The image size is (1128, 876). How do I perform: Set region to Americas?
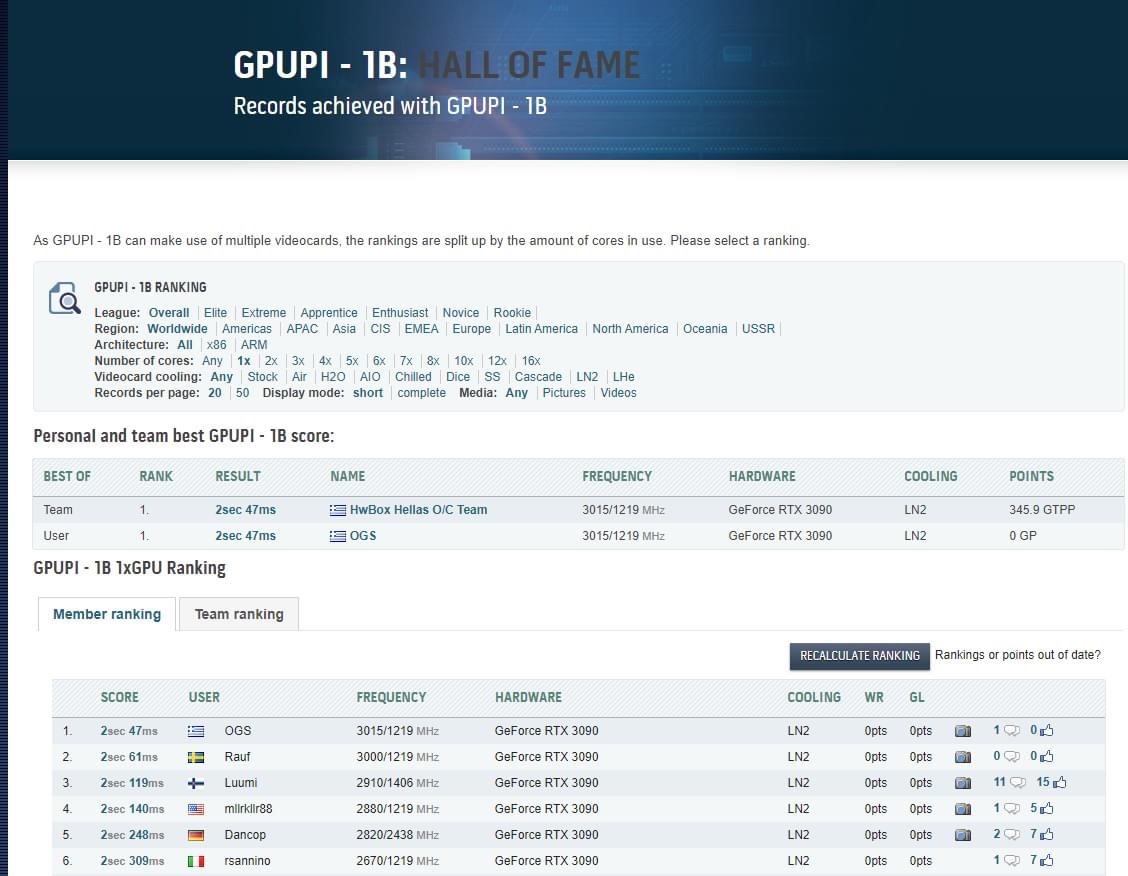[x=247, y=329]
